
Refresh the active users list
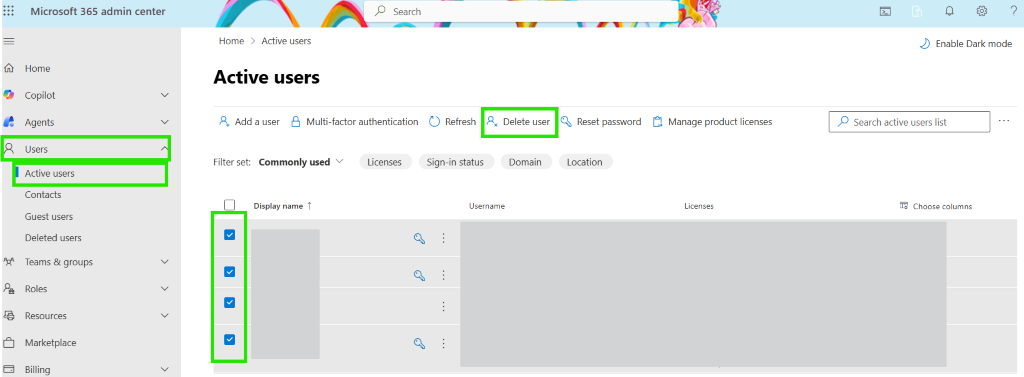(x=452, y=122)
